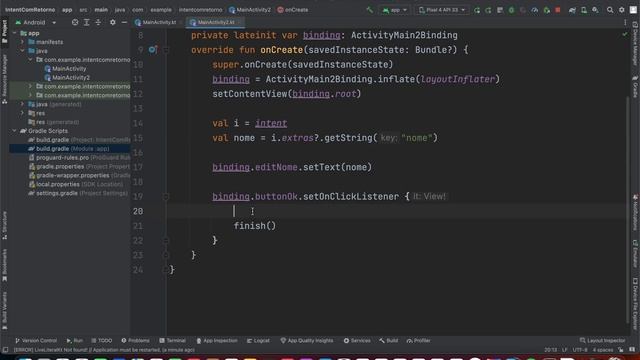
Task: Open the app run configuration dropdown
Action: point(395,10)
